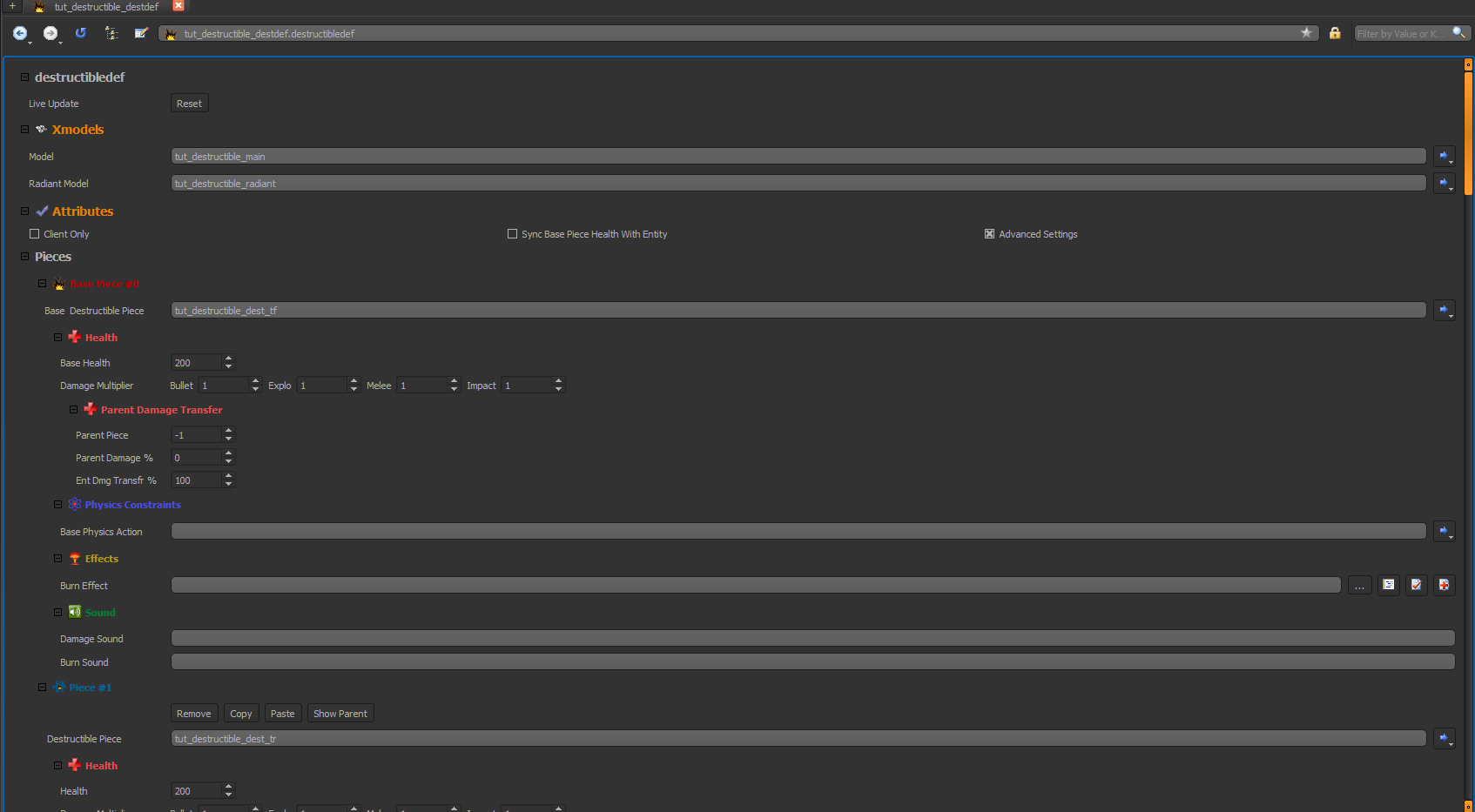Screen dimensions: 1475x812
Task: Go forward with the grey forward arrow
Action: 51,33
